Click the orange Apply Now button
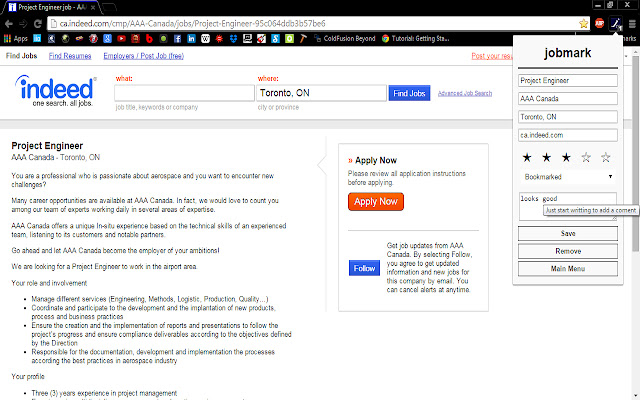640x400 pixels. [376, 202]
